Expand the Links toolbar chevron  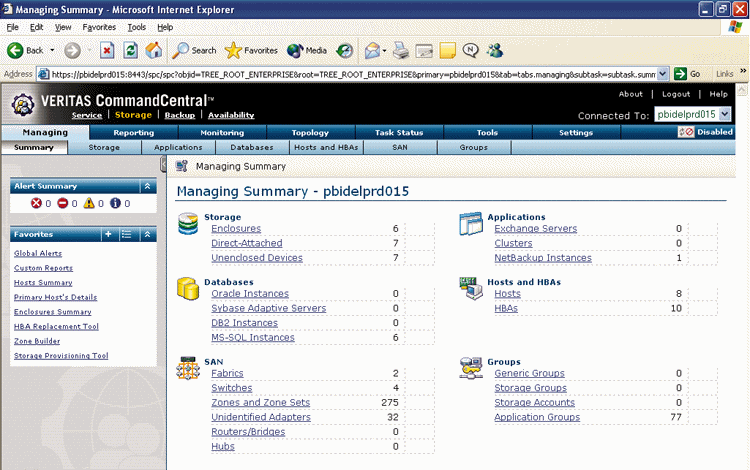(743, 71)
